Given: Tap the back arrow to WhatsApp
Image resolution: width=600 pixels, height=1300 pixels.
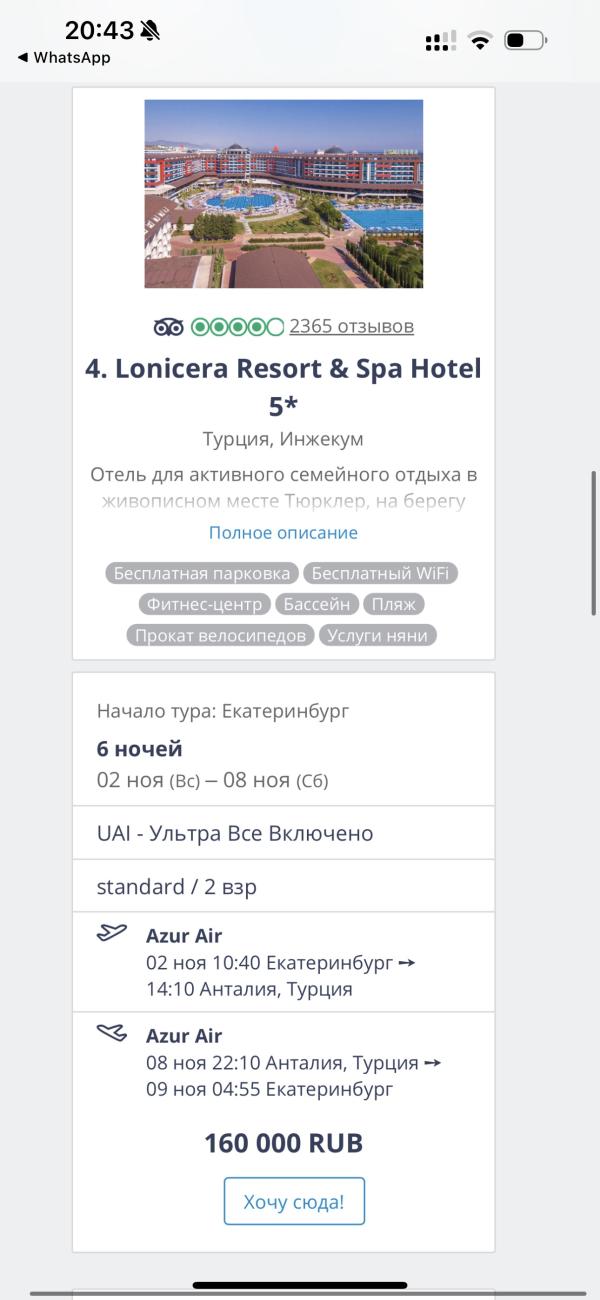Looking at the screenshot, I should (x=22, y=58).
